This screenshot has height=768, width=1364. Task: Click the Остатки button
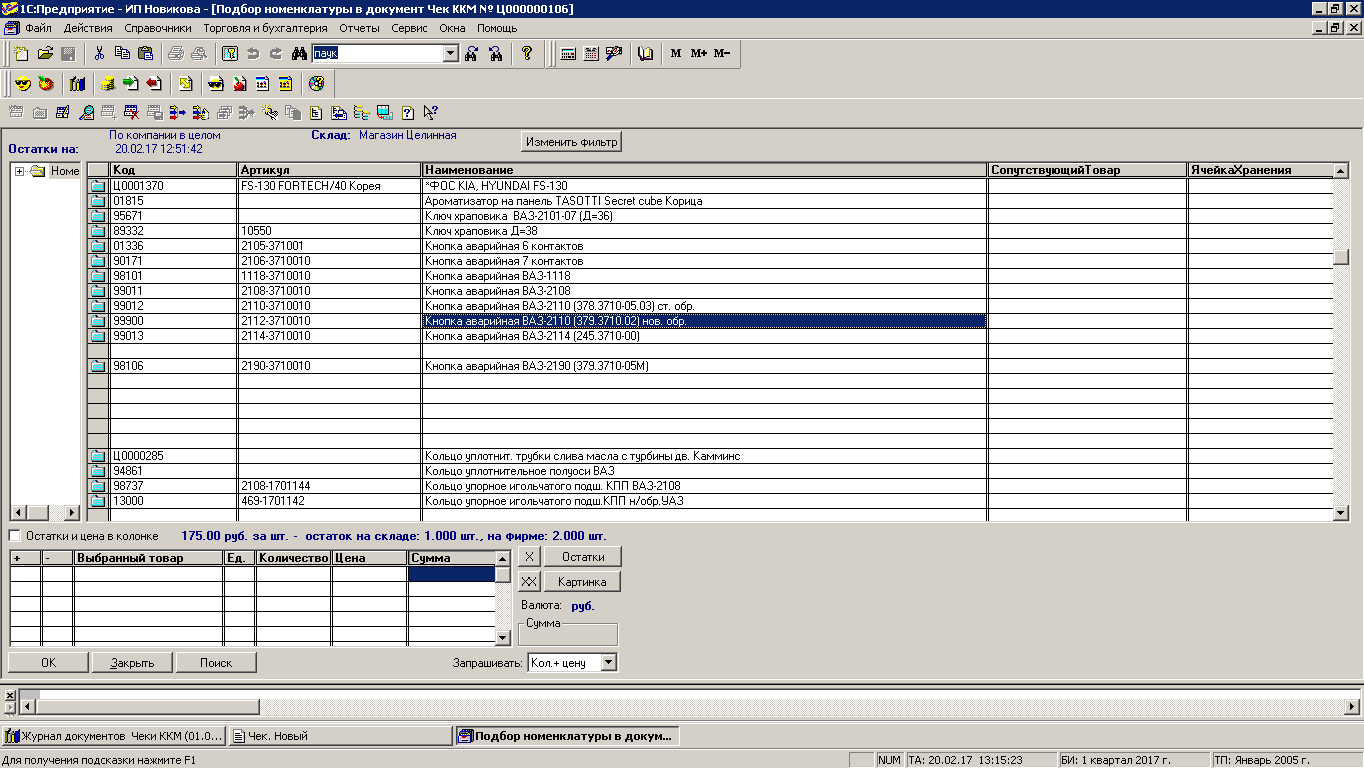click(x=582, y=556)
